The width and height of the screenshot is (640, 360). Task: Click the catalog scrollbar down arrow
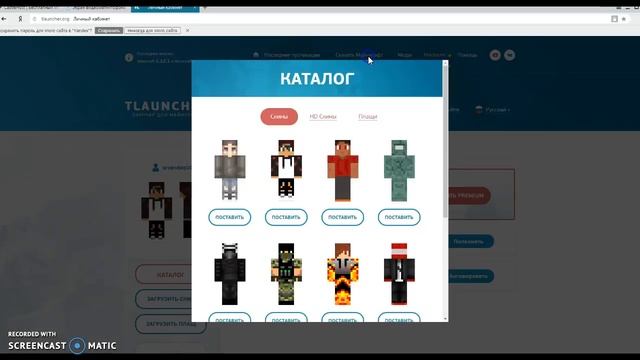pos(445,319)
